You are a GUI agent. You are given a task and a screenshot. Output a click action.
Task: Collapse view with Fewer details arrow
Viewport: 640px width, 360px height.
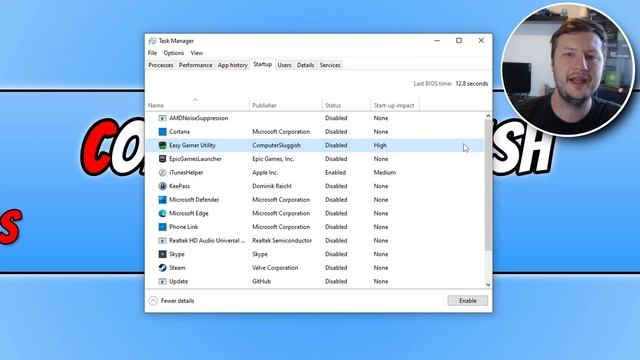tap(153, 301)
